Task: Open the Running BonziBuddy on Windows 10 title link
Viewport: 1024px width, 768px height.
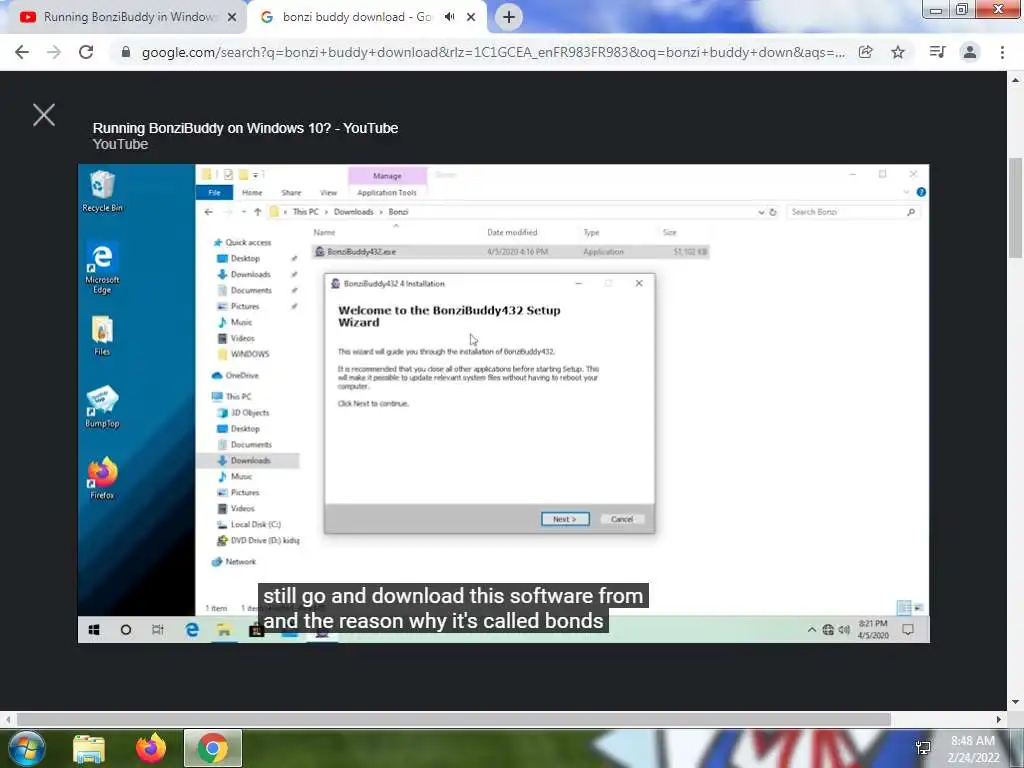Action: pyautogui.click(x=245, y=128)
